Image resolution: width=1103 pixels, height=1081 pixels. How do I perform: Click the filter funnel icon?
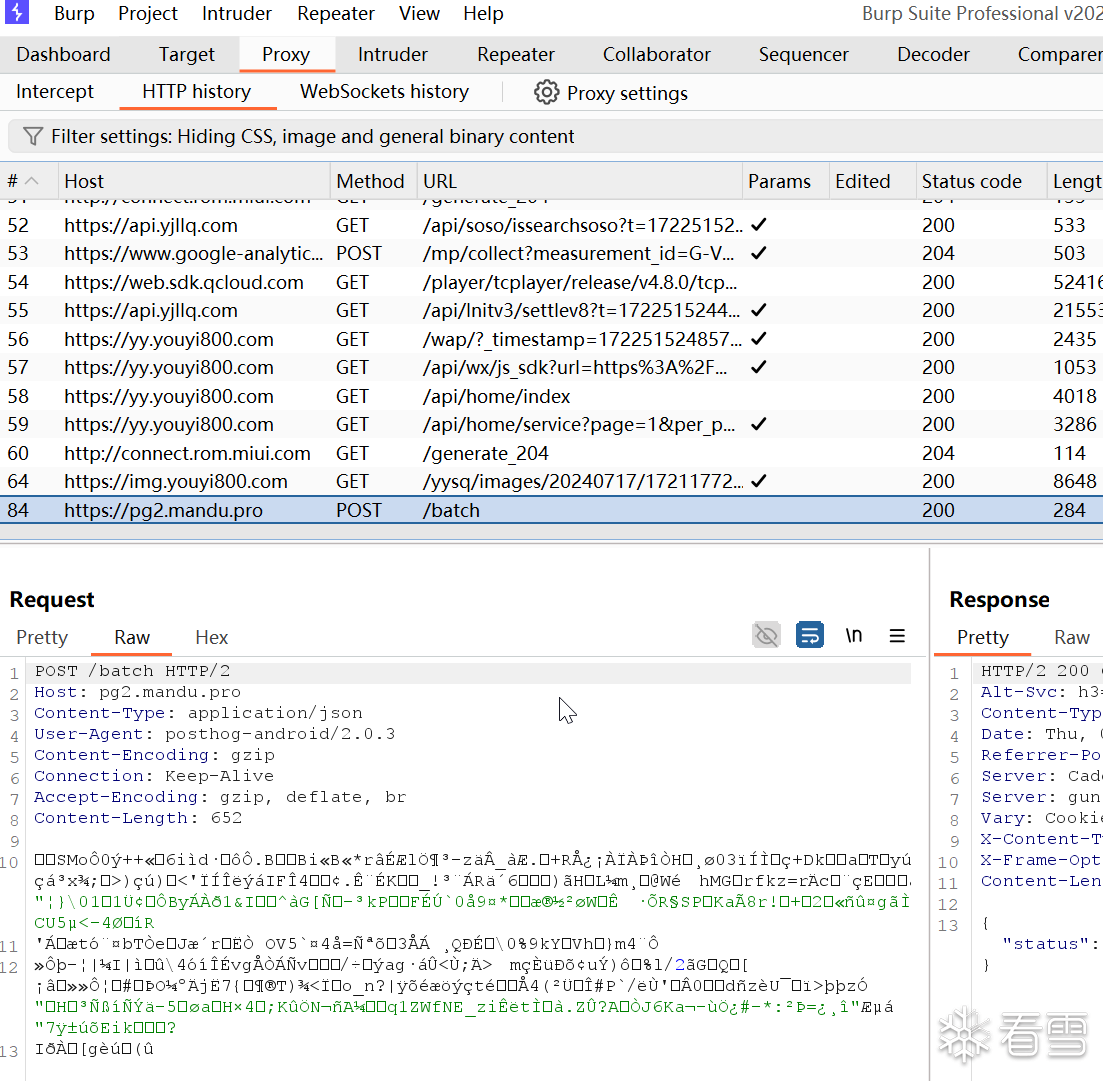pos(32,136)
